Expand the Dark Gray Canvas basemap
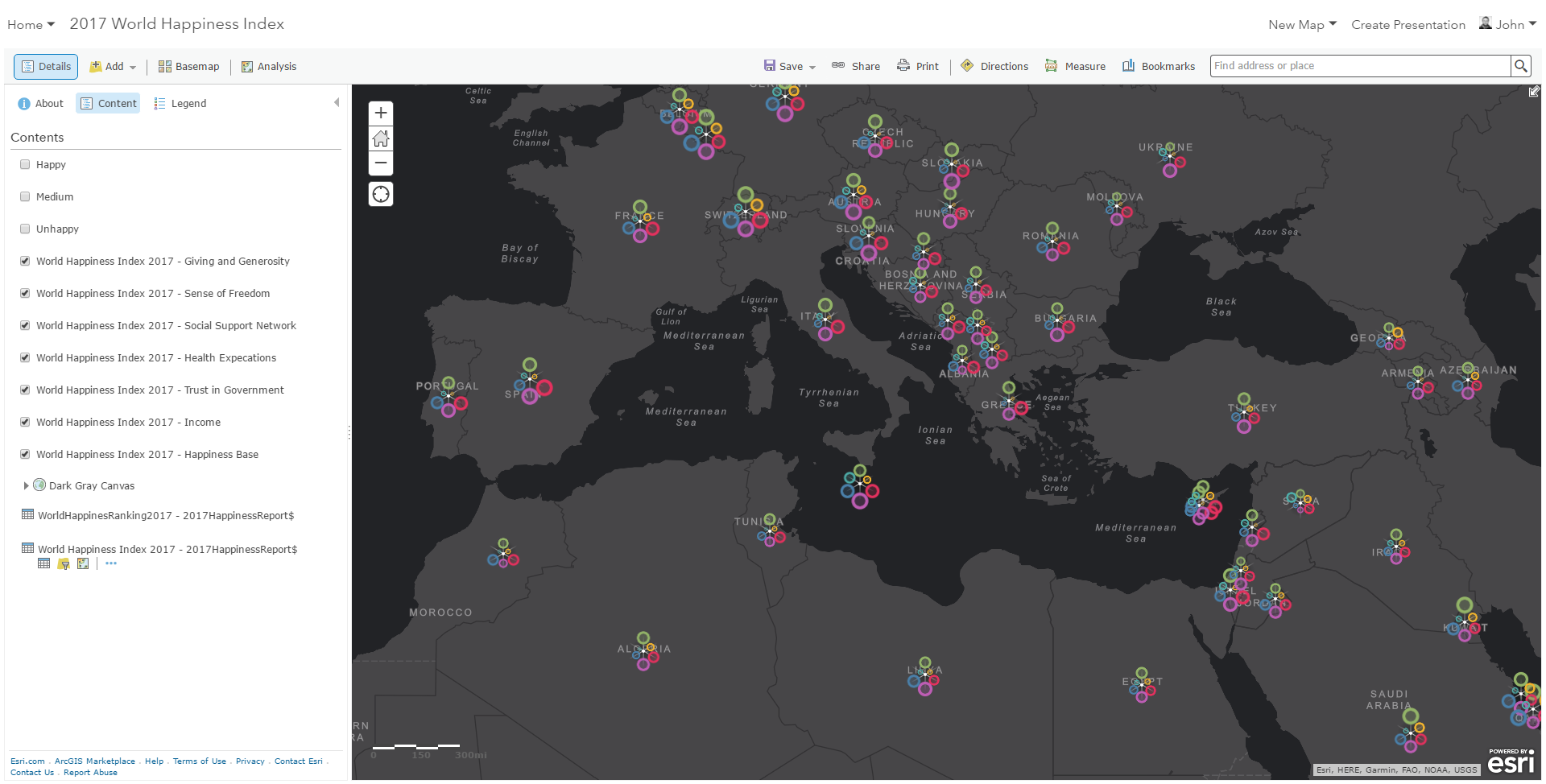 [x=26, y=485]
